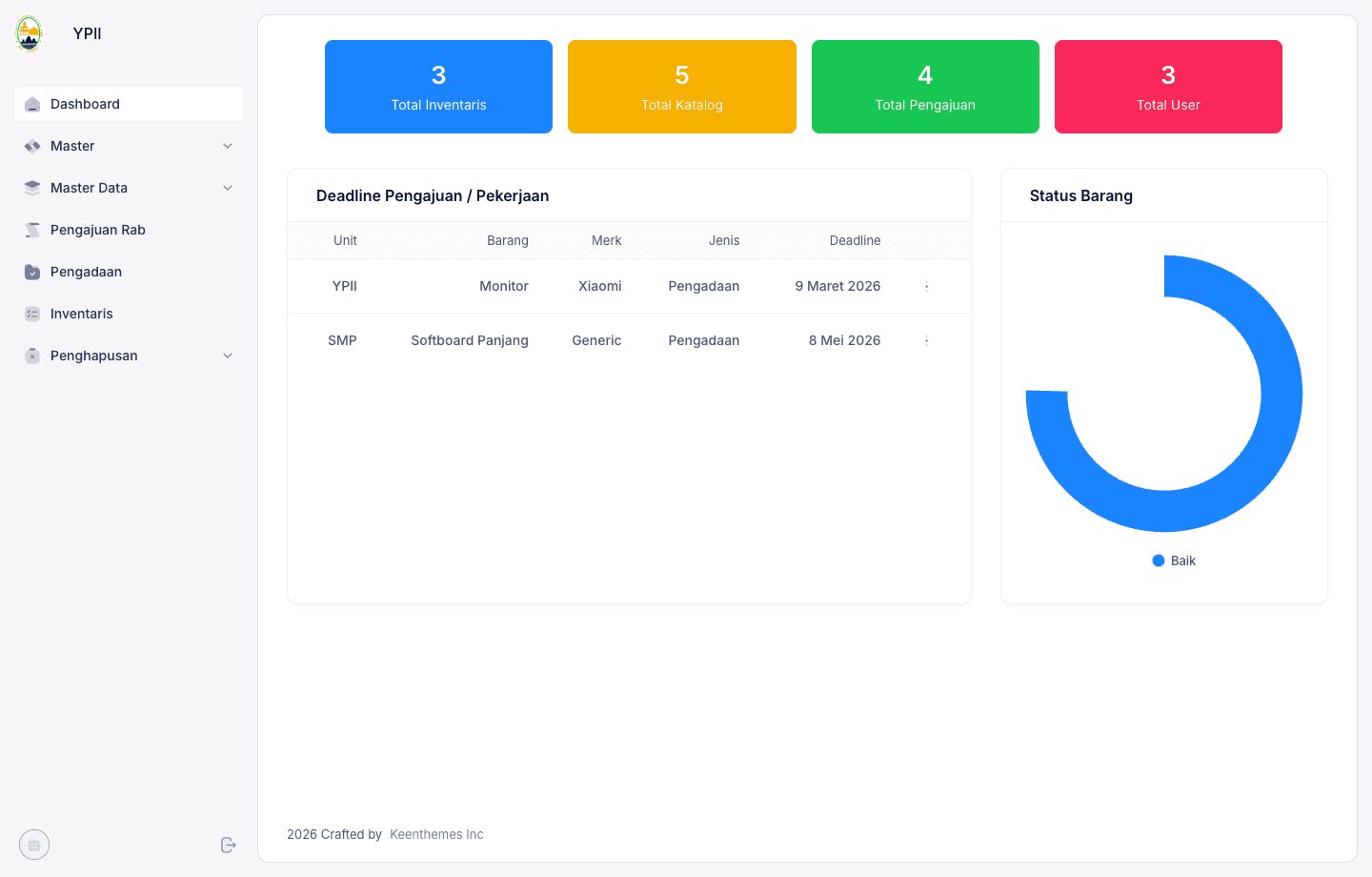Click the 'SMP' unit cell
The height and width of the screenshot is (877, 1372).
click(x=342, y=340)
